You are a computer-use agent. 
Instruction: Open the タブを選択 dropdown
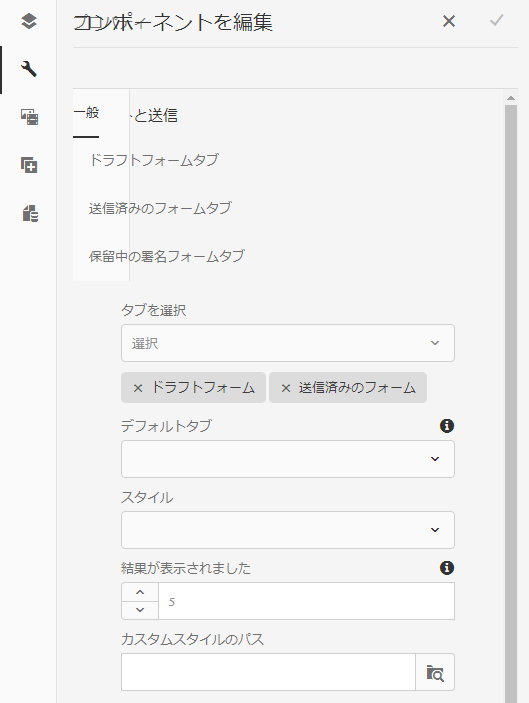[x=288, y=343]
